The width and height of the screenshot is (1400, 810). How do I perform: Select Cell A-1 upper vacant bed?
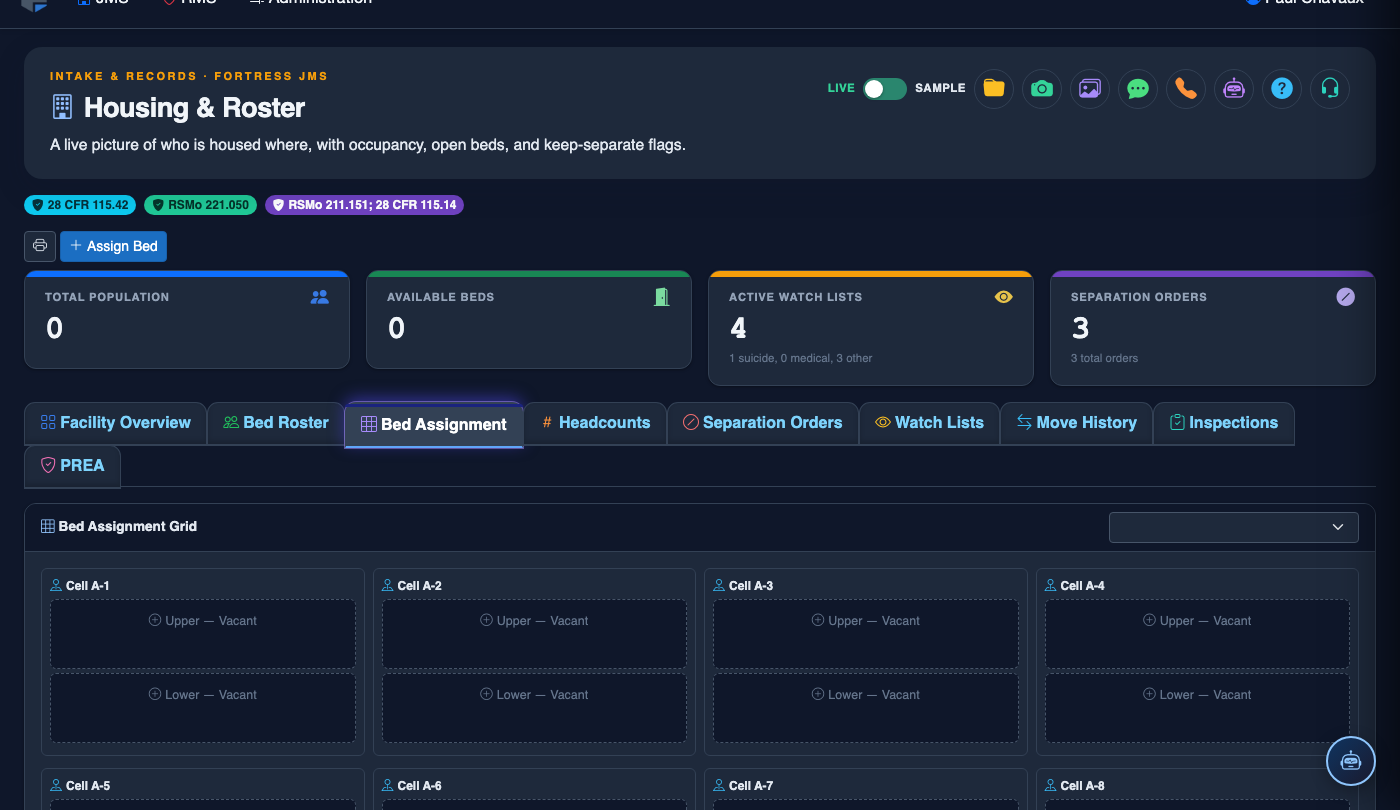tap(203, 634)
